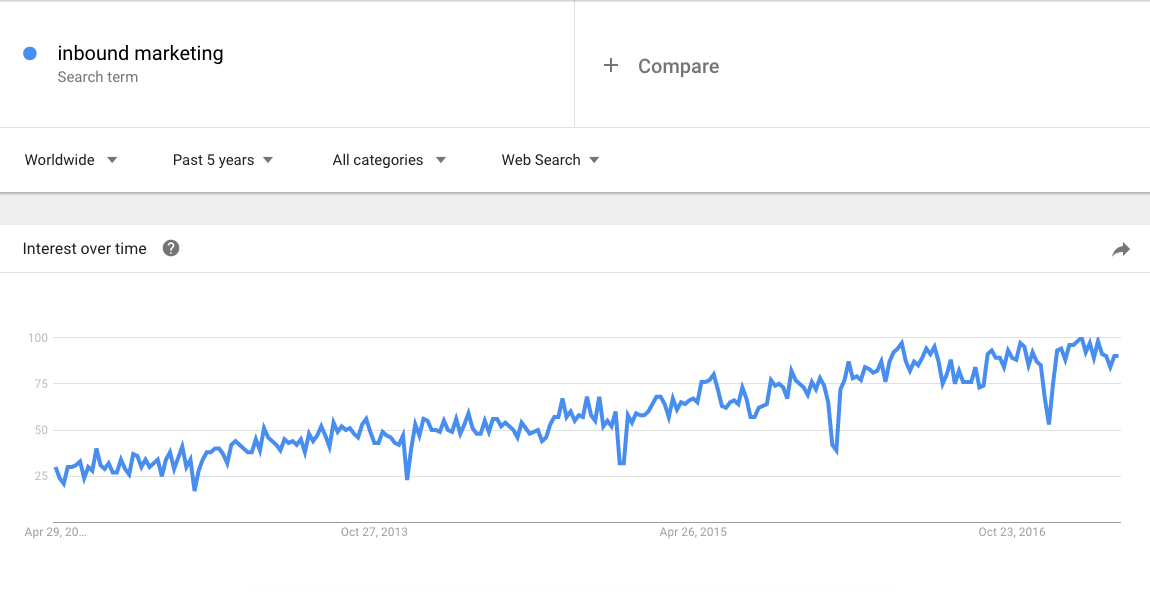This screenshot has width=1150, height=592.
Task: Click the Compare button to add a term
Action: [x=678, y=65]
